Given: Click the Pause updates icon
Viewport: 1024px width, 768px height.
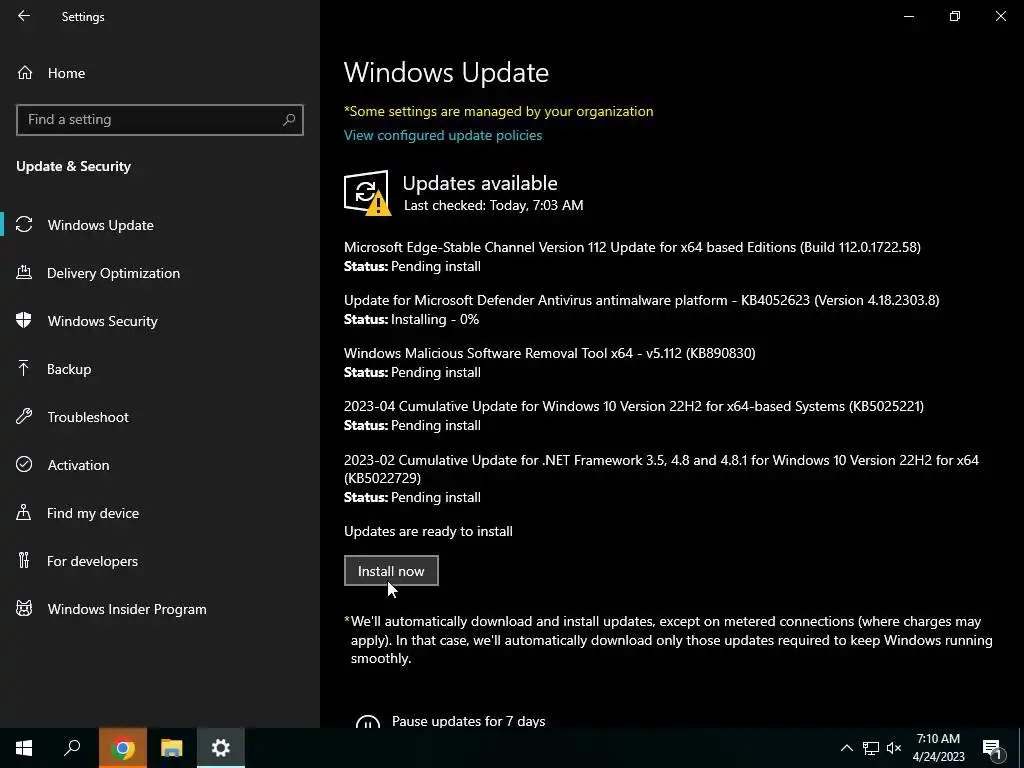Looking at the screenshot, I should 368,721.
